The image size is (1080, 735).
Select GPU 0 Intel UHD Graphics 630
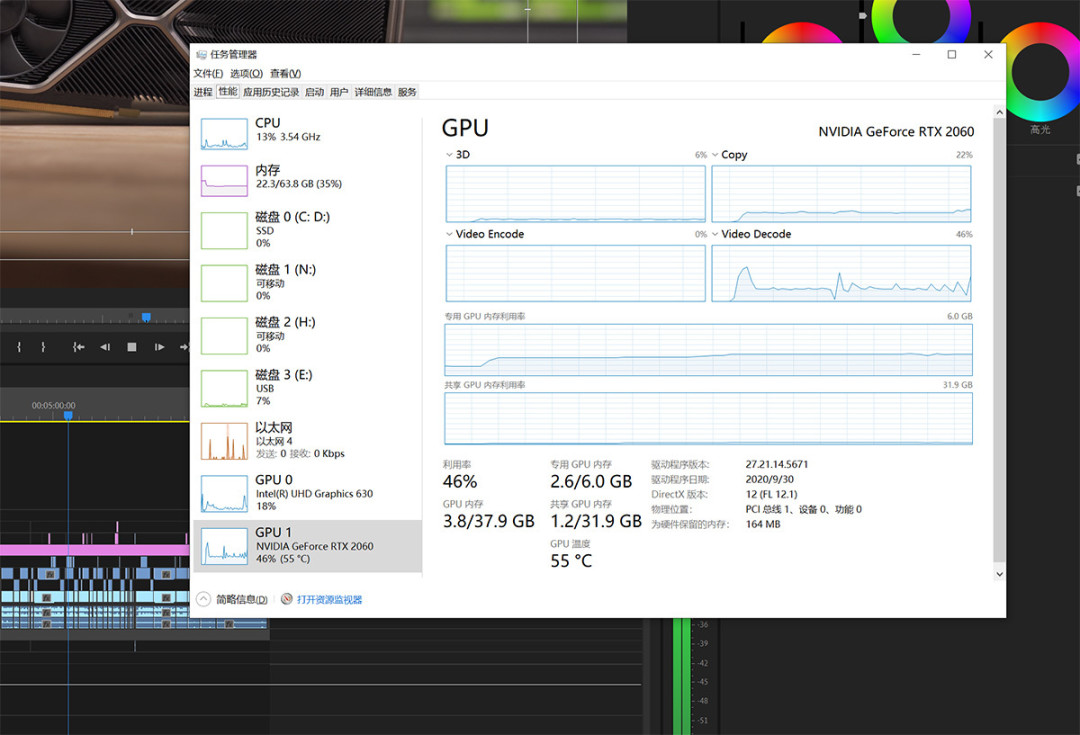coord(307,493)
